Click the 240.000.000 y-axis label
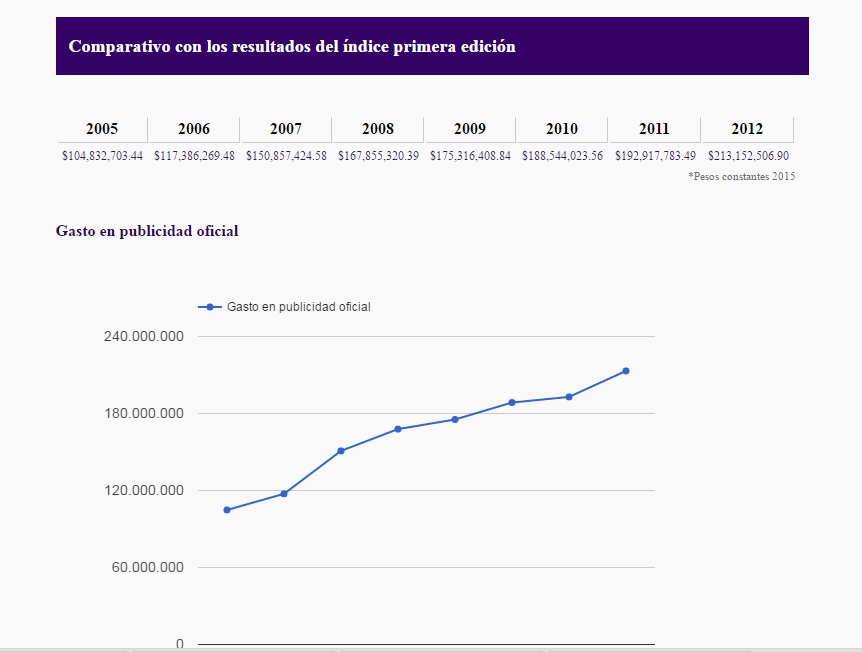862x652 pixels. pyautogui.click(x=144, y=337)
